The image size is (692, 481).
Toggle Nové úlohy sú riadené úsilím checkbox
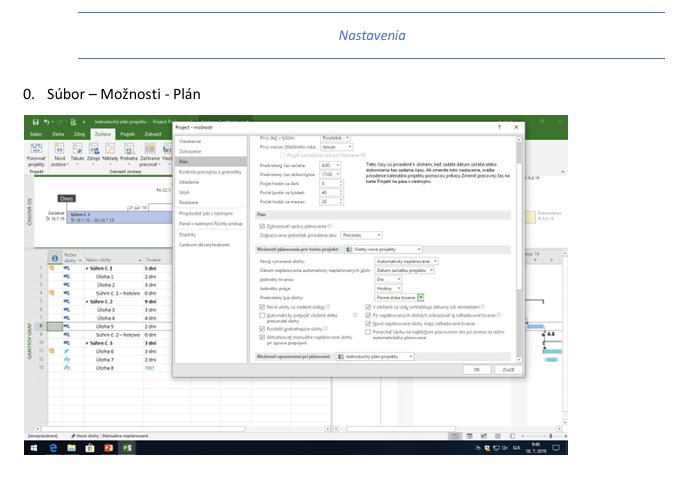tap(262, 307)
